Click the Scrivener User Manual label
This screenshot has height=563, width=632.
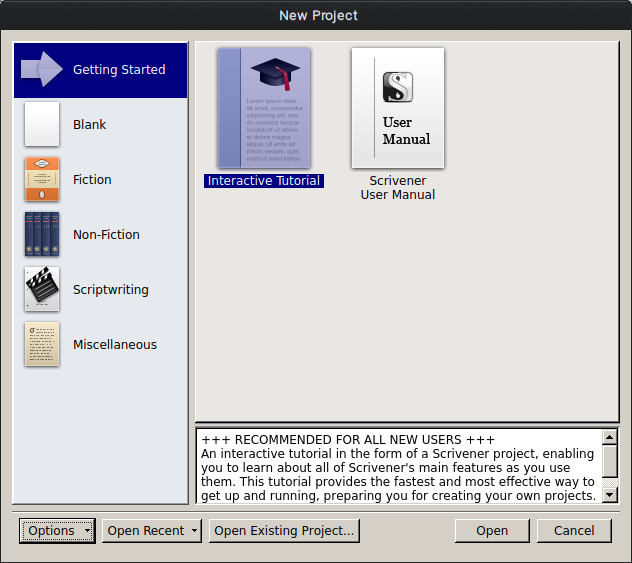click(x=398, y=187)
